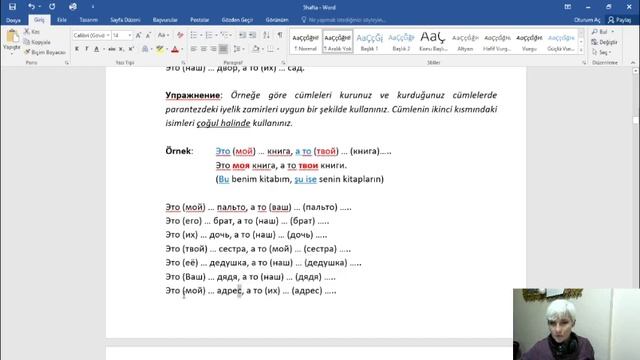
Task: Switch to the Gözden Geçir tab
Action: click(x=237, y=20)
